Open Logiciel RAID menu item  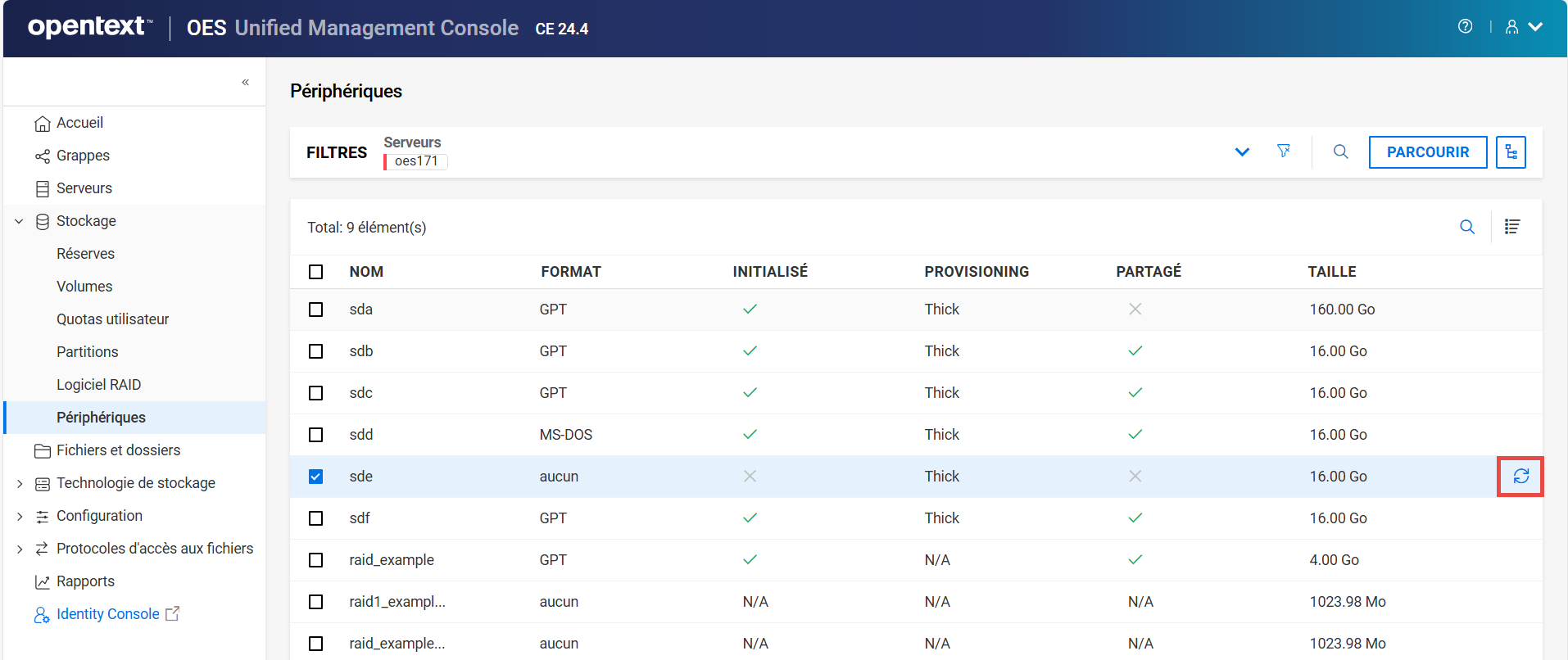tap(98, 385)
